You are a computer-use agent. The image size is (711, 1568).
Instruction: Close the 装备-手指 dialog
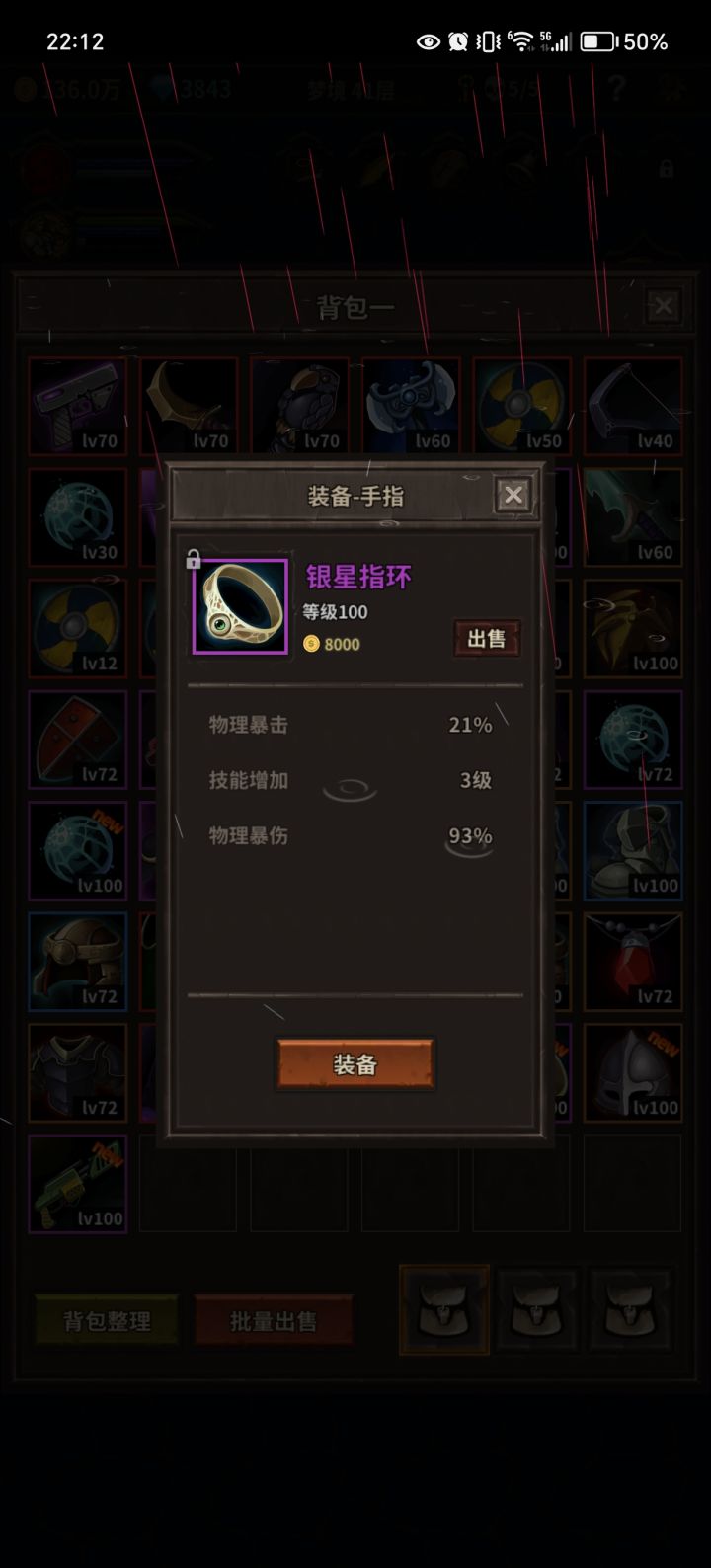pyautogui.click(x=513, y=495)
